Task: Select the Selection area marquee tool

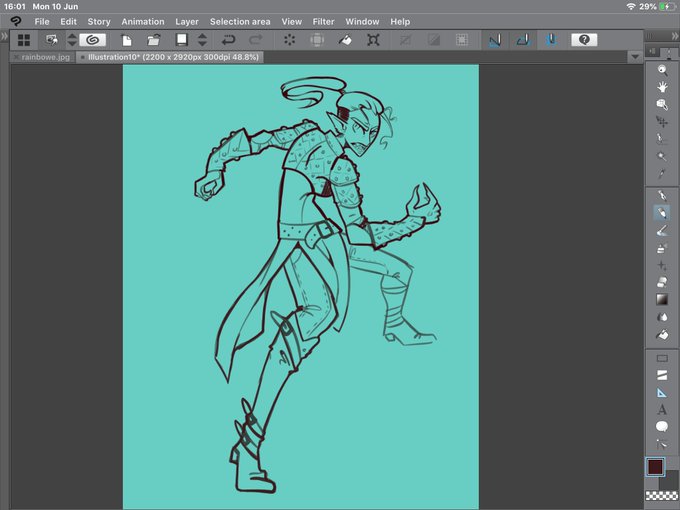Action: pyautogui.click(x=662, y=139)
